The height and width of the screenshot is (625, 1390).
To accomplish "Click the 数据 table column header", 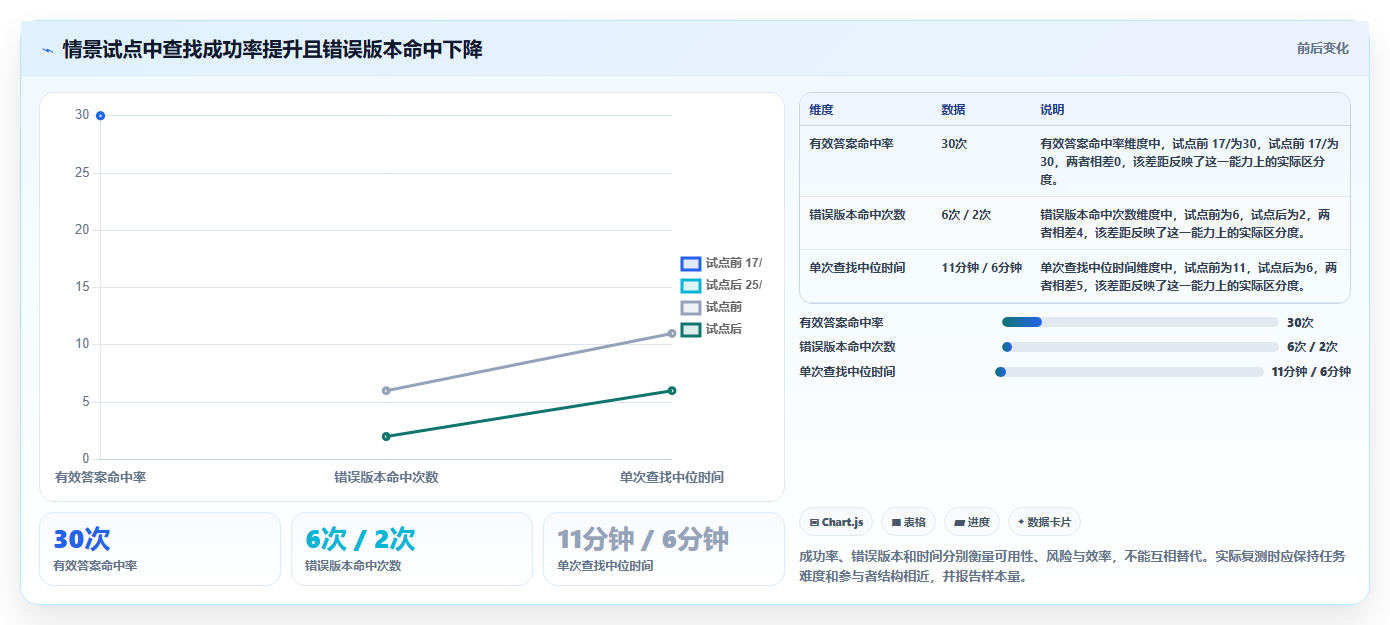I will 954,110.
